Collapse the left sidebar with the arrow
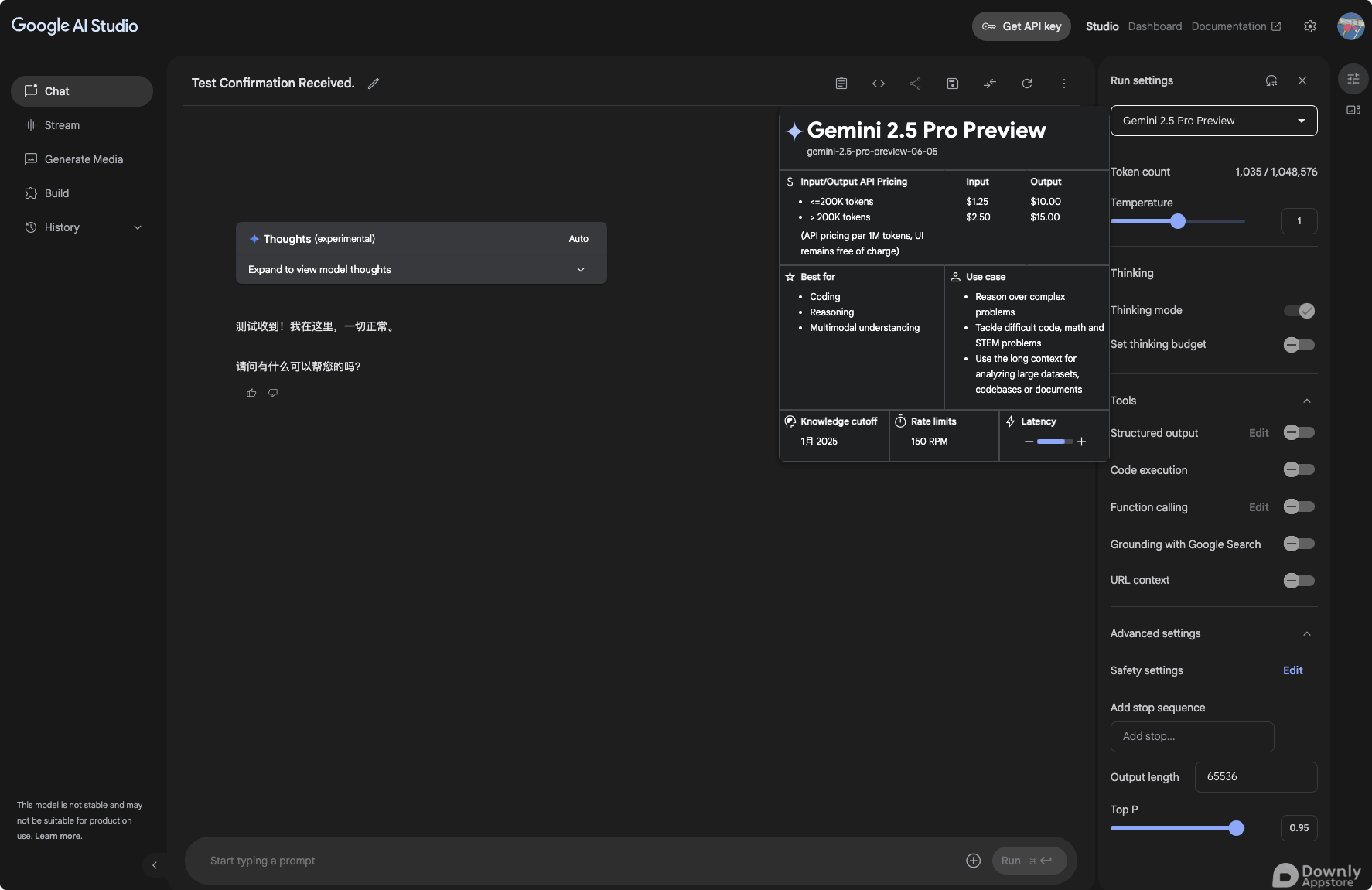Image resolution: width=1372 pixels, height=890 pixels. tap(155, 865)
